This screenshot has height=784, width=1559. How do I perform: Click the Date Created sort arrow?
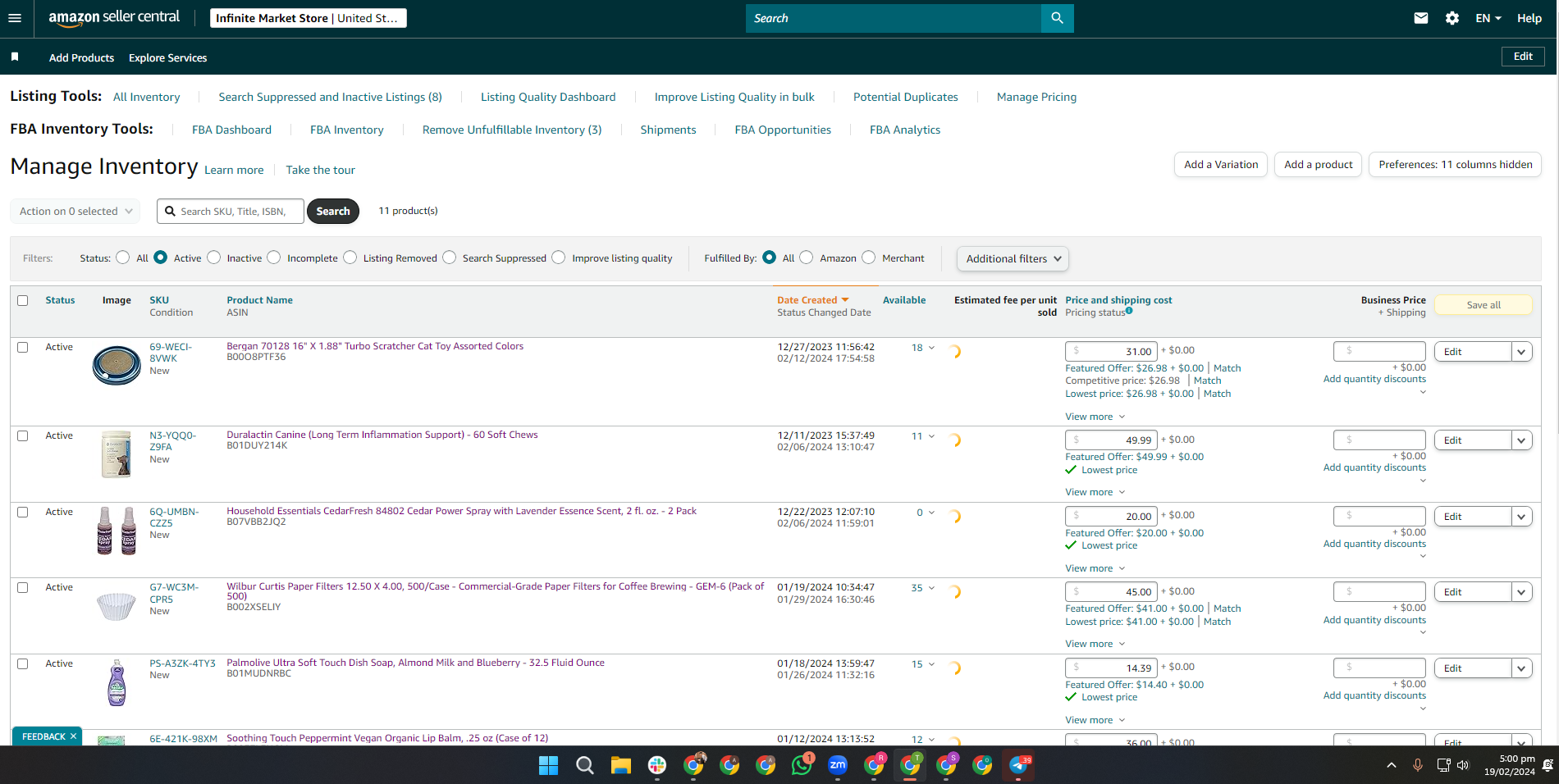(x=845, y=300)
